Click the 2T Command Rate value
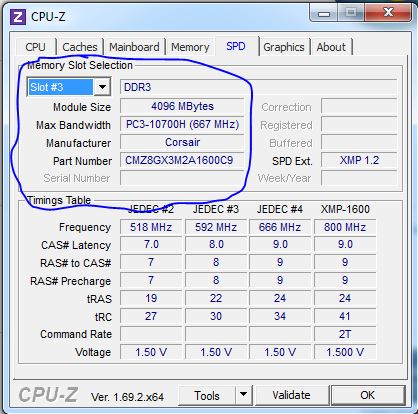The image size is (418, 414). [345, 334]
